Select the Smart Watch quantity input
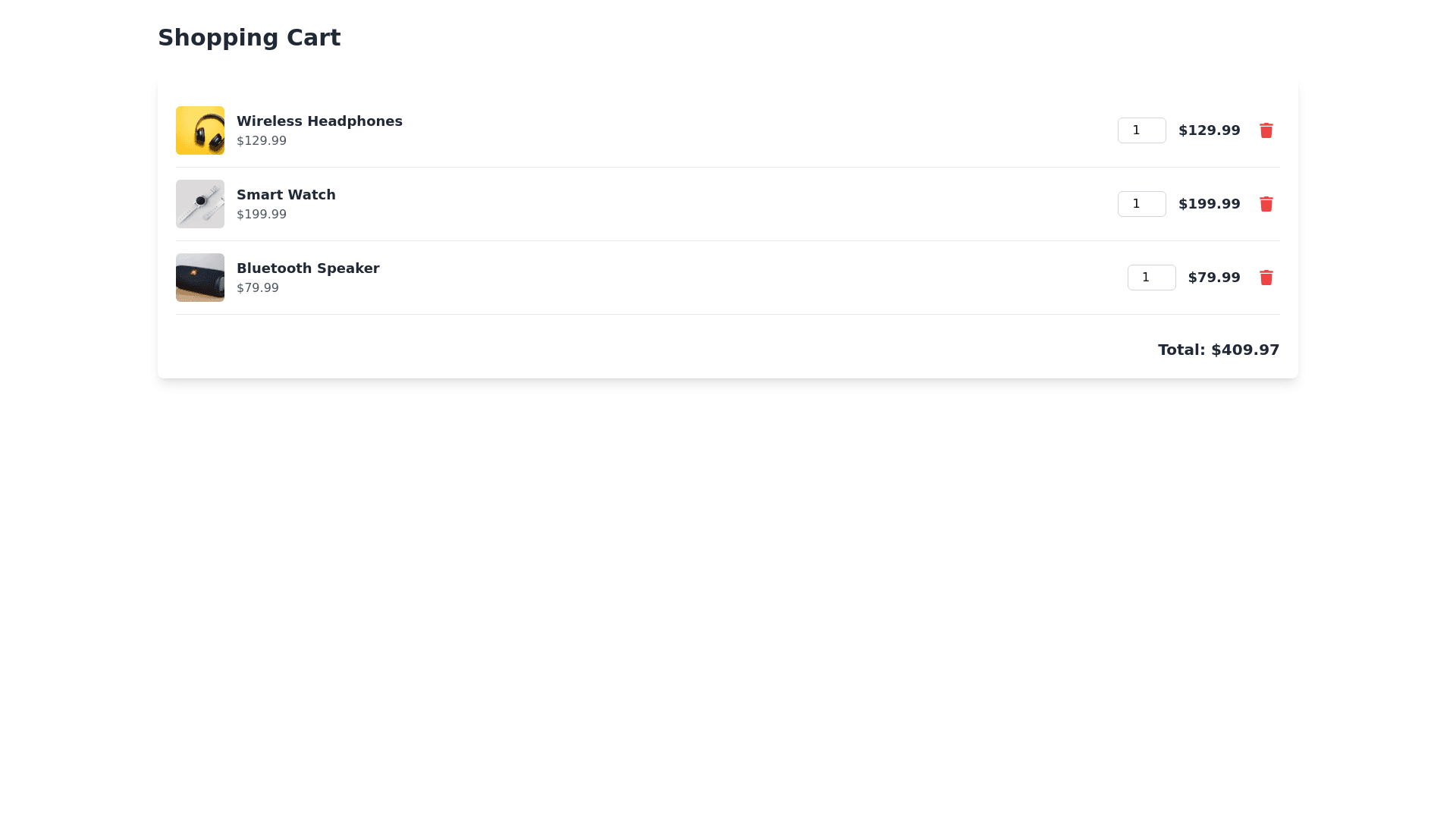Viewport: 1456px width, 819px height. pos(1141,204)
